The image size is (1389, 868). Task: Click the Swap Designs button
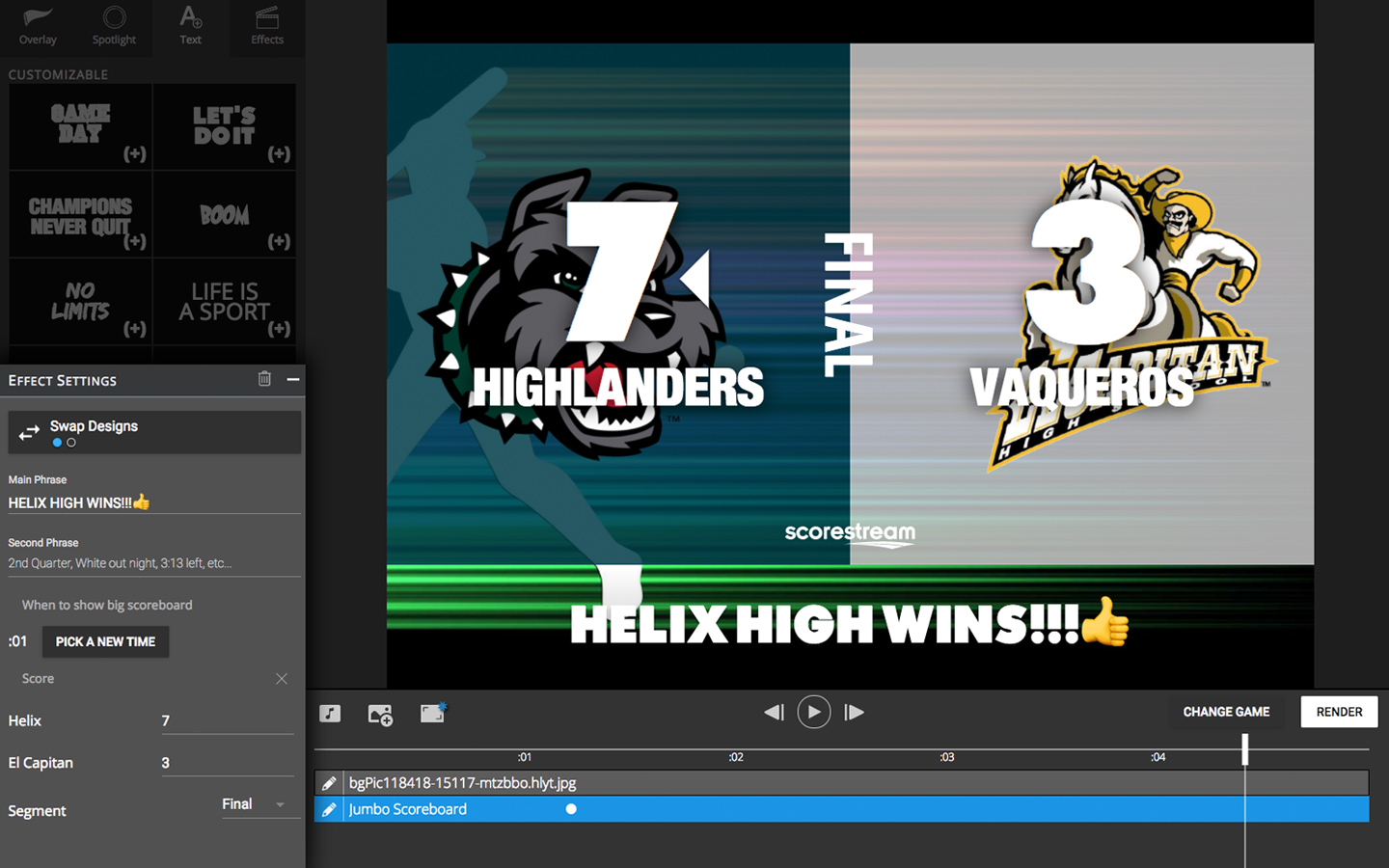(154, 432)
